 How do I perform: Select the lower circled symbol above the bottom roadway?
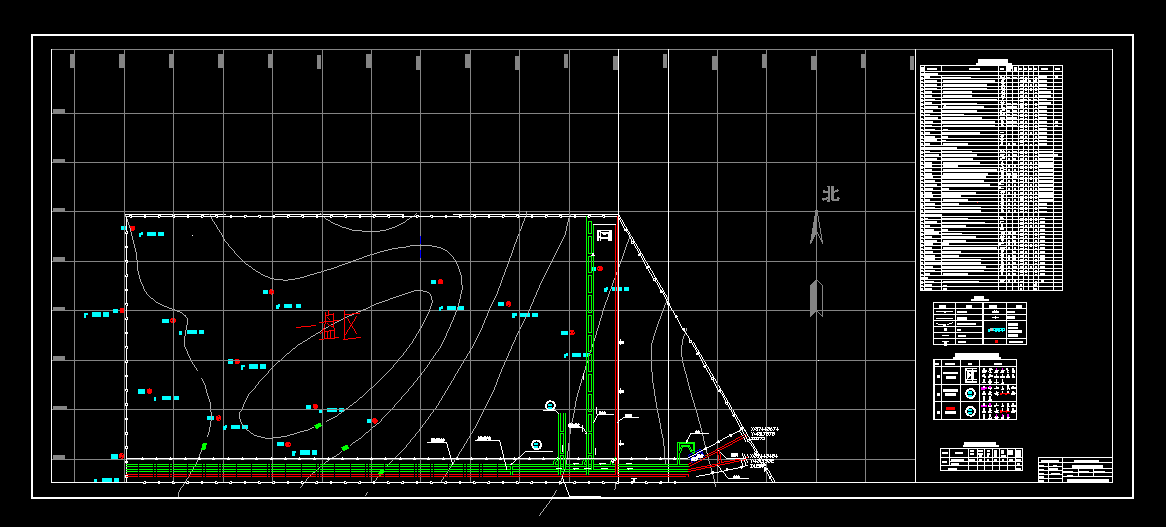point(536,445)
